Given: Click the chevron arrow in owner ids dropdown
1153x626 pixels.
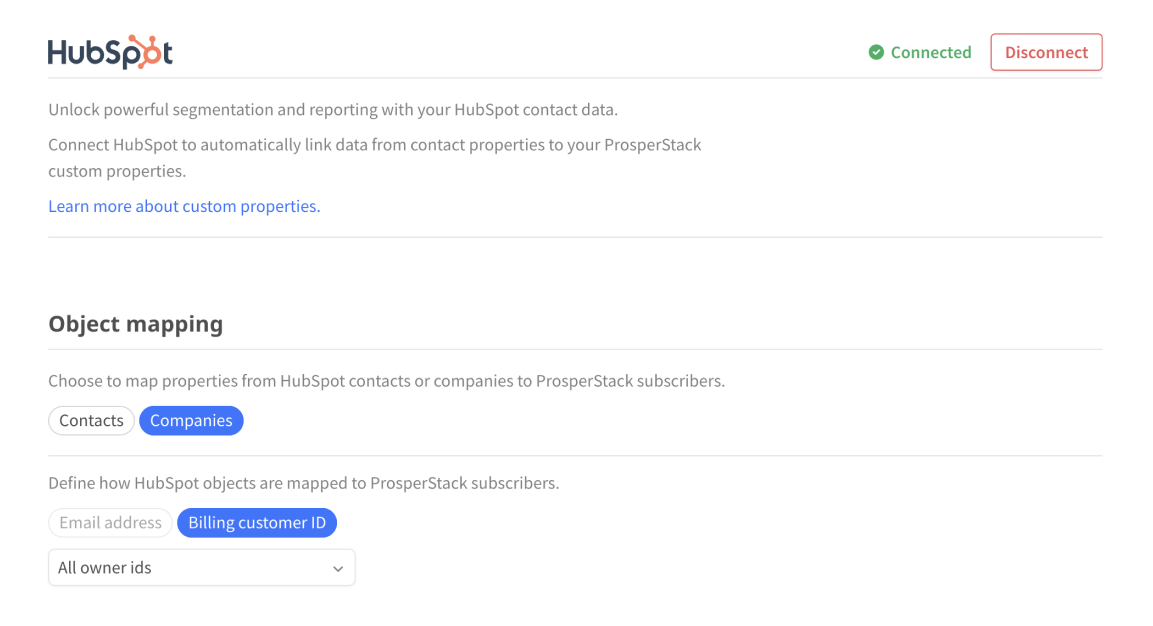Looking at the screenshot, I should 338,569.
